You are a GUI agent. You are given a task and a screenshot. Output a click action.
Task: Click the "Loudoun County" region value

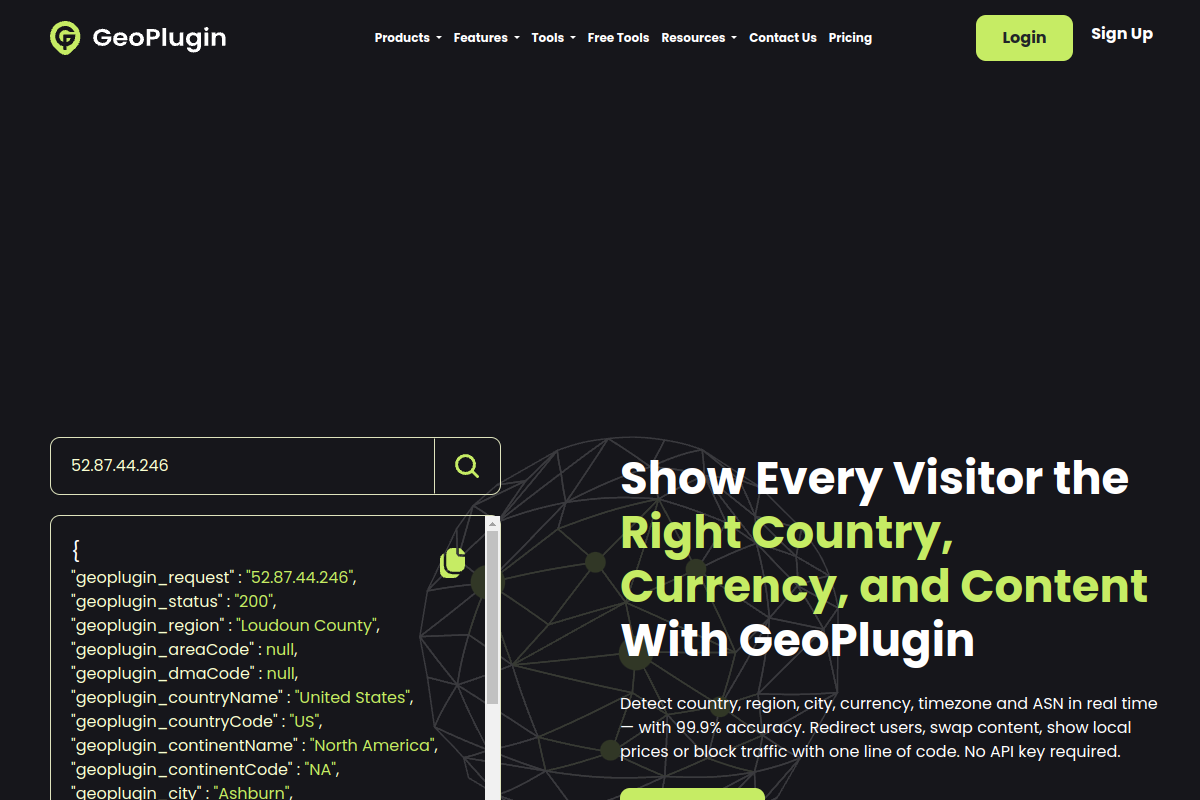[307, 626]
